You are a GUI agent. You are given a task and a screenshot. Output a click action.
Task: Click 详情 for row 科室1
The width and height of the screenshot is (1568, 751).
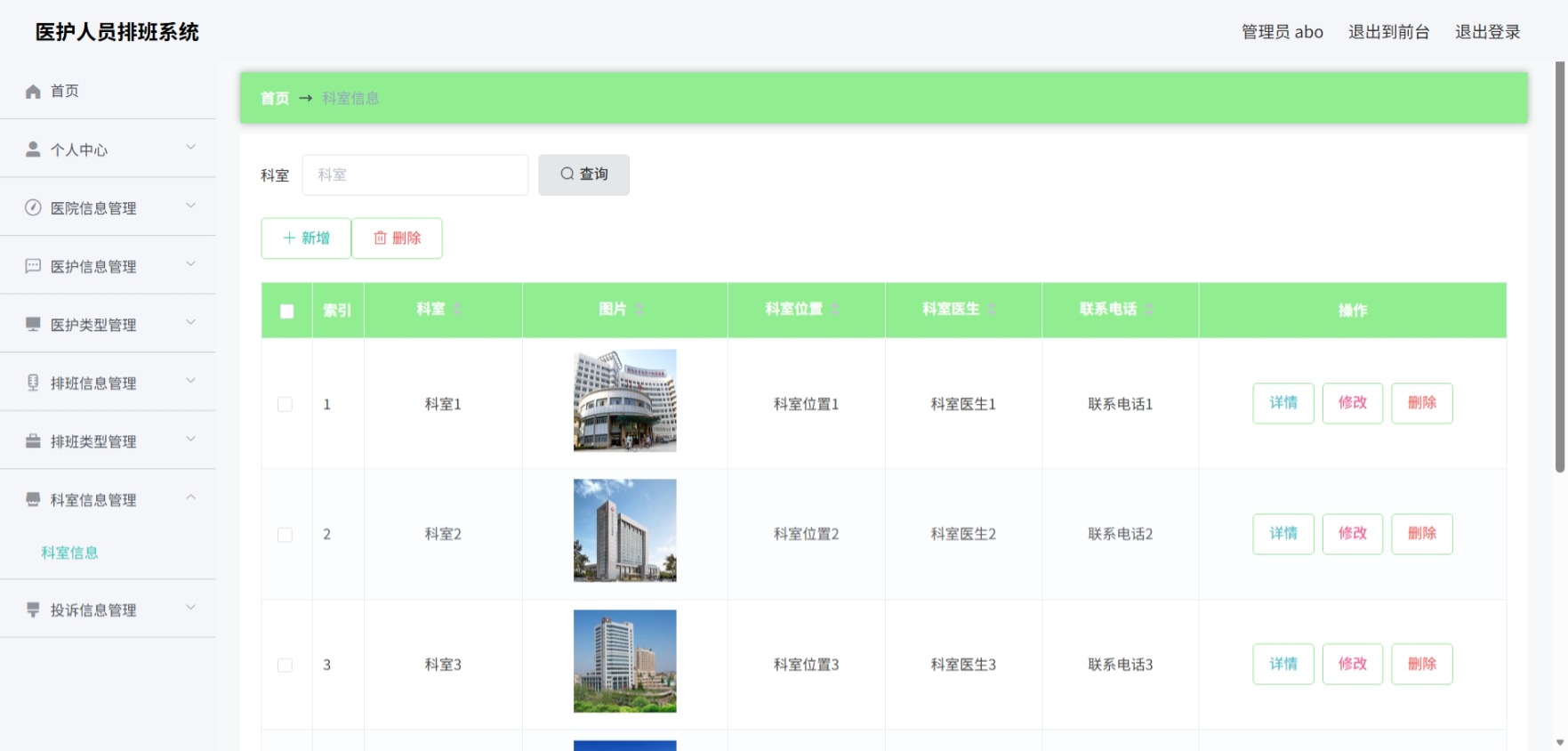point(1283,403)
